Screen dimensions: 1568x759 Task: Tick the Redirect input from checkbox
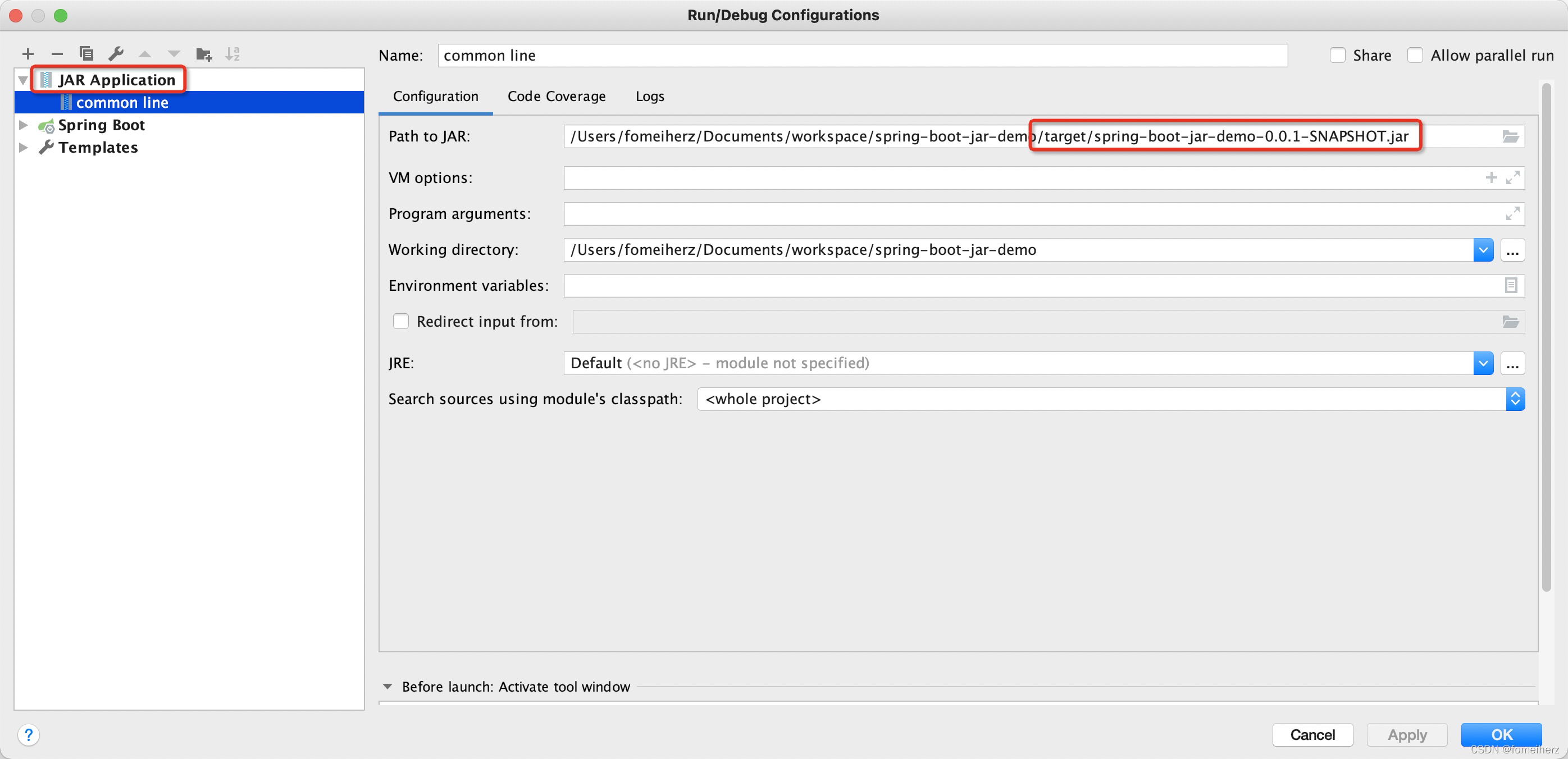pos(400,321)
